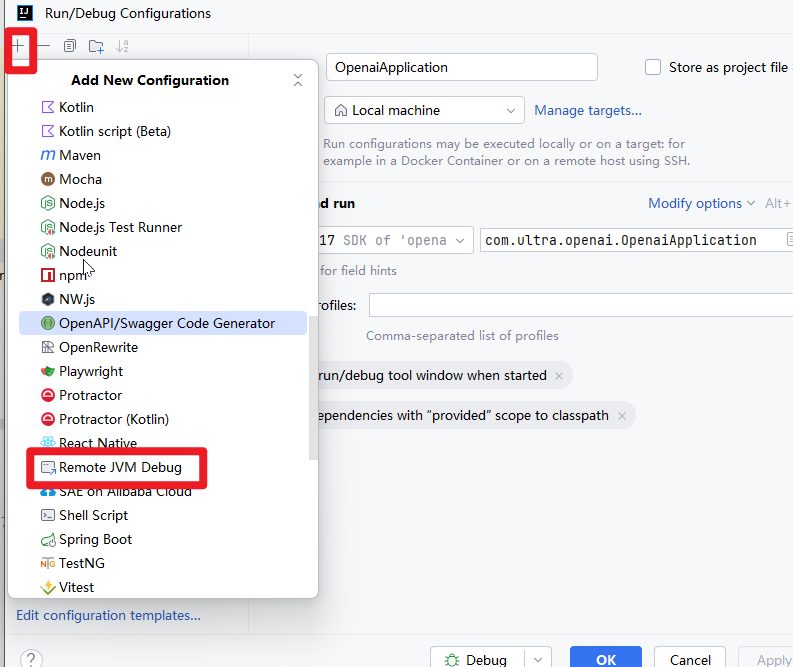Click the main class field com.ultra.openai.OpenaiApplication
Image resolution: width=793 pixels, height=667 pixels.
pyautogui.click(x=636, y=240)
